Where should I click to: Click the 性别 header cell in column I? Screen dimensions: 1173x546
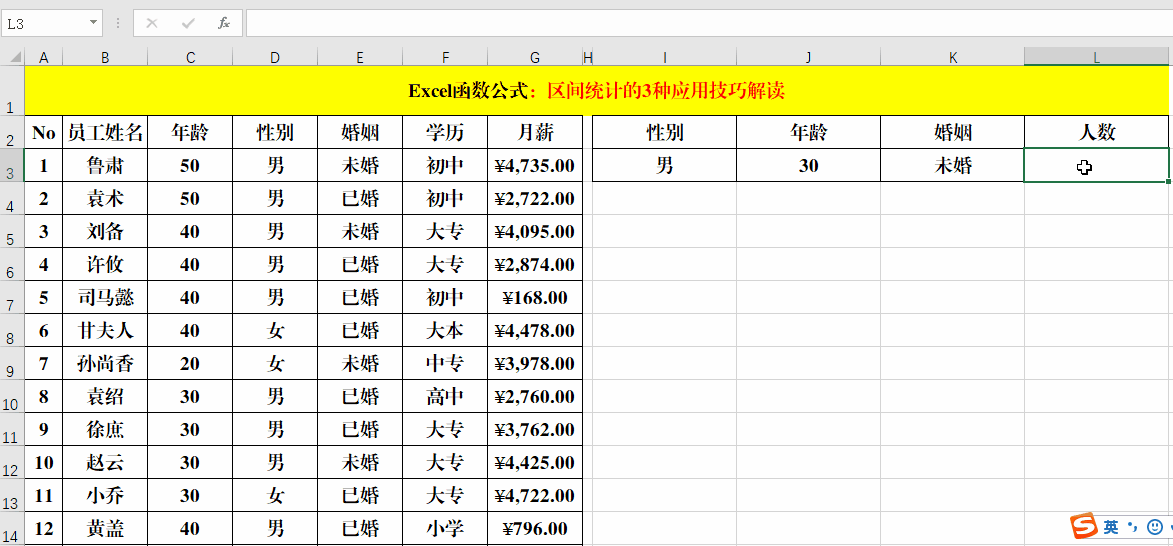tap(664, 132)
